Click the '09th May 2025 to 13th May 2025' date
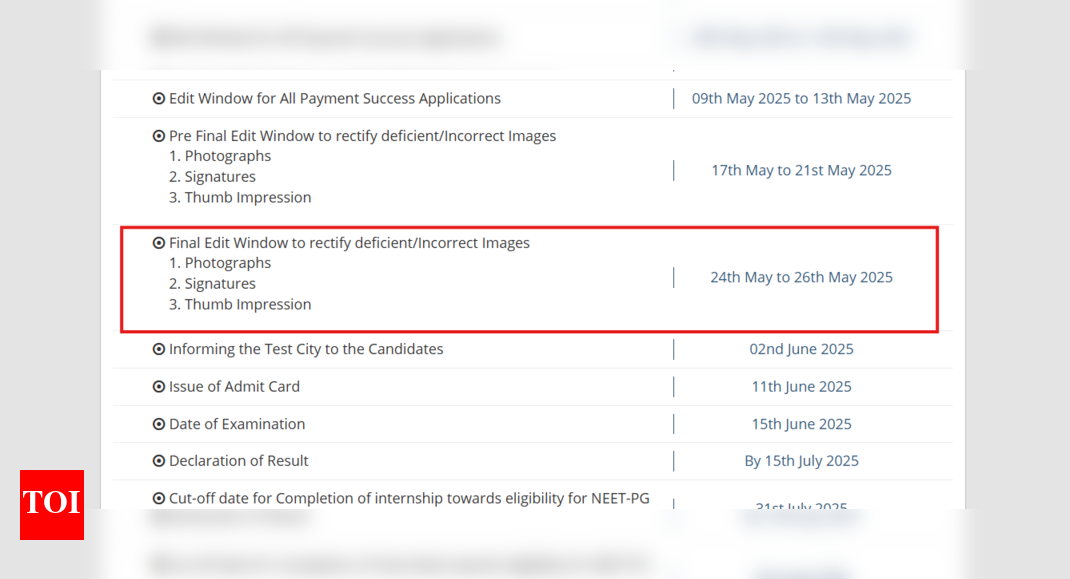This screenshot has height=579, width=1070. point(801,99)
